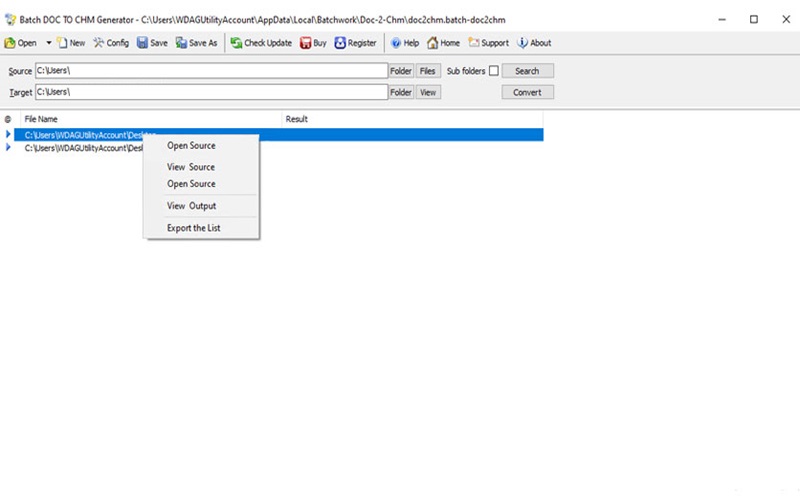Screen dimensions: 800x500
Task: Click the View button next to Target
Action: [428, 92]
